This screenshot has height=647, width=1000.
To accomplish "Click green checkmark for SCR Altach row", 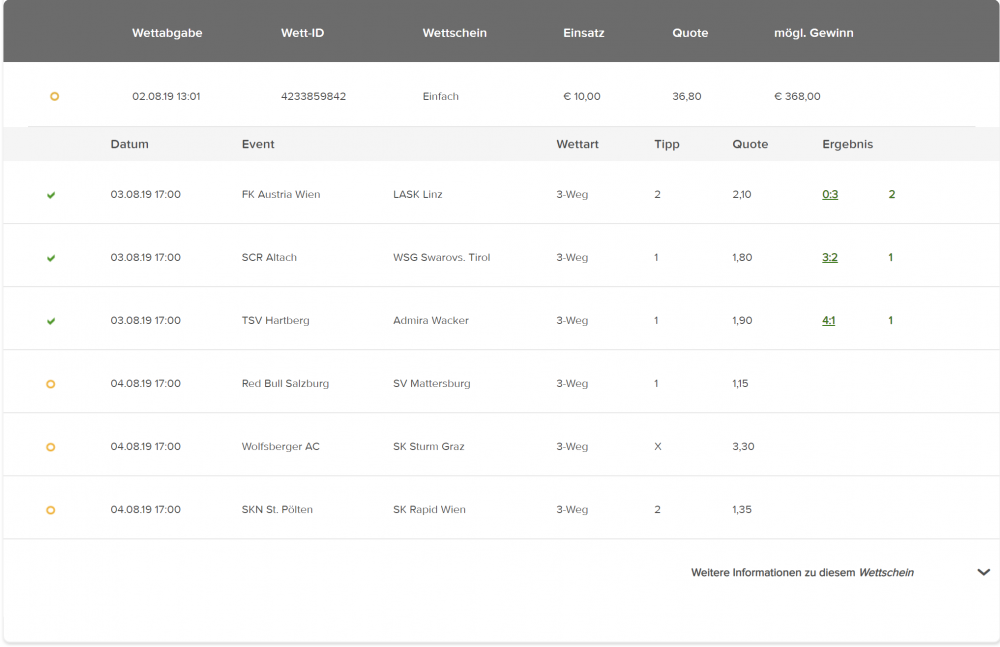I will tap(51, 258).
